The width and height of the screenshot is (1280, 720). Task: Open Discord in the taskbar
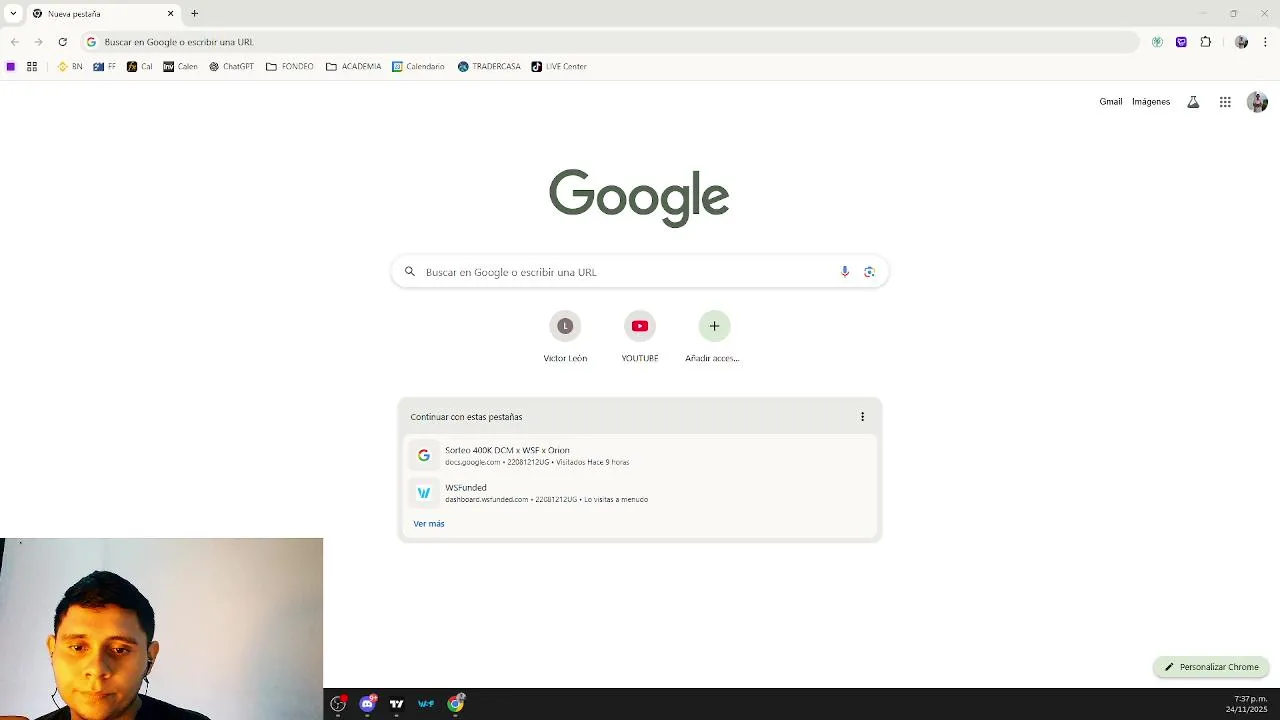tap(367, 704)
